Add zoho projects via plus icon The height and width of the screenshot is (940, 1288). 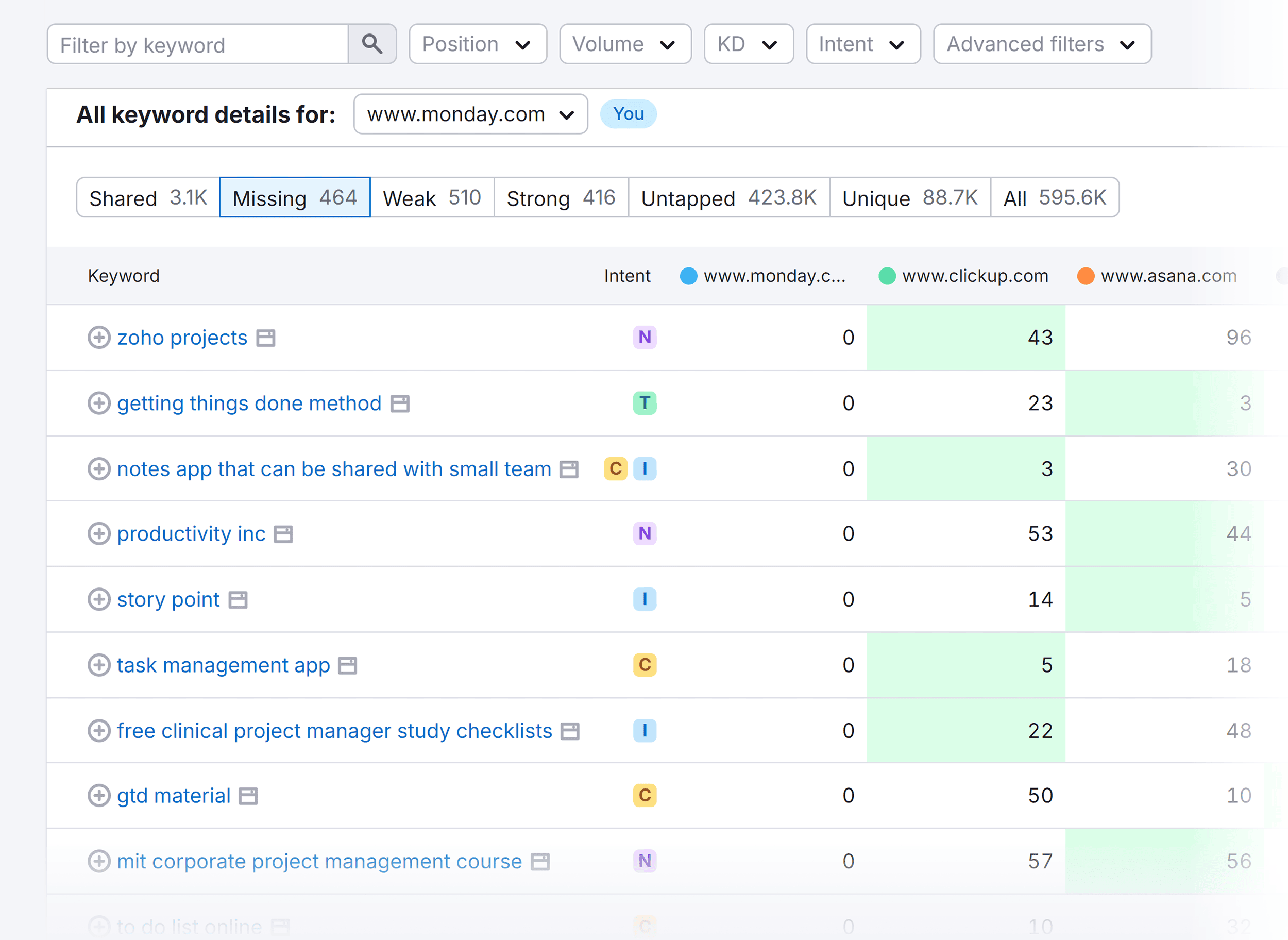click(99, 338)
